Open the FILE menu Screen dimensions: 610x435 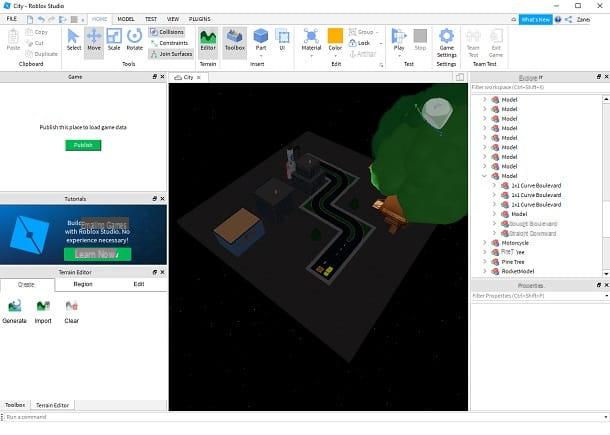coord(12,19)
